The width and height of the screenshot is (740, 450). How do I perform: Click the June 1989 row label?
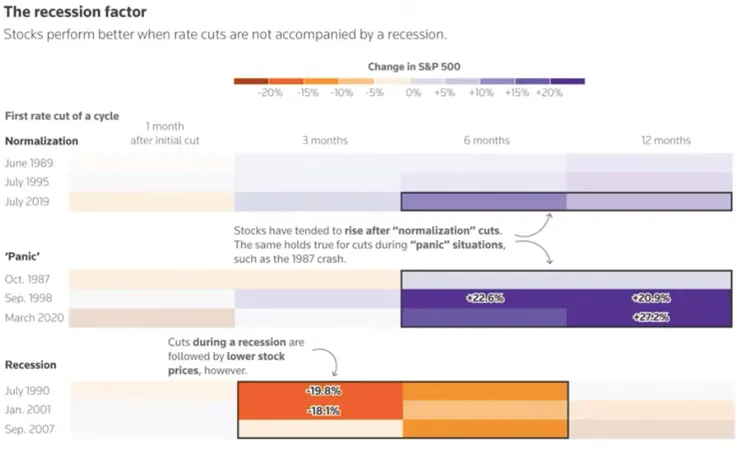click(29, 163)
